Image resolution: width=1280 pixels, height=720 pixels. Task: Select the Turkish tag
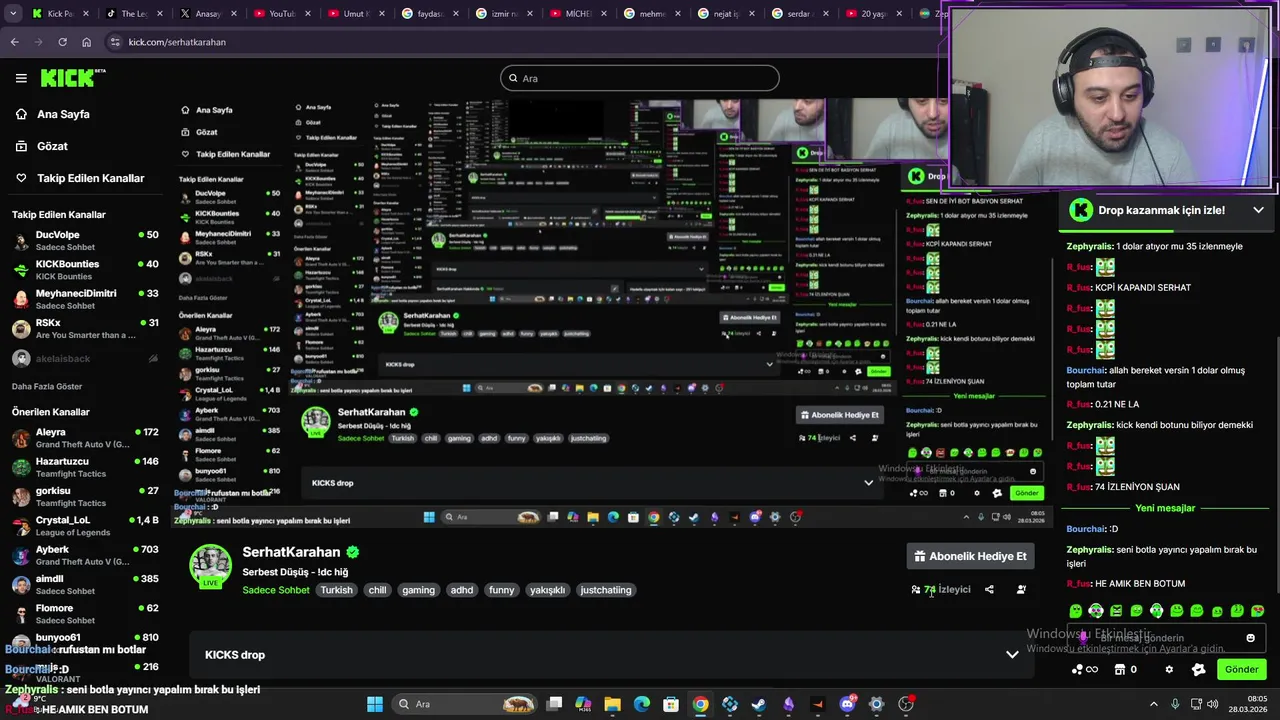[336, 590]
